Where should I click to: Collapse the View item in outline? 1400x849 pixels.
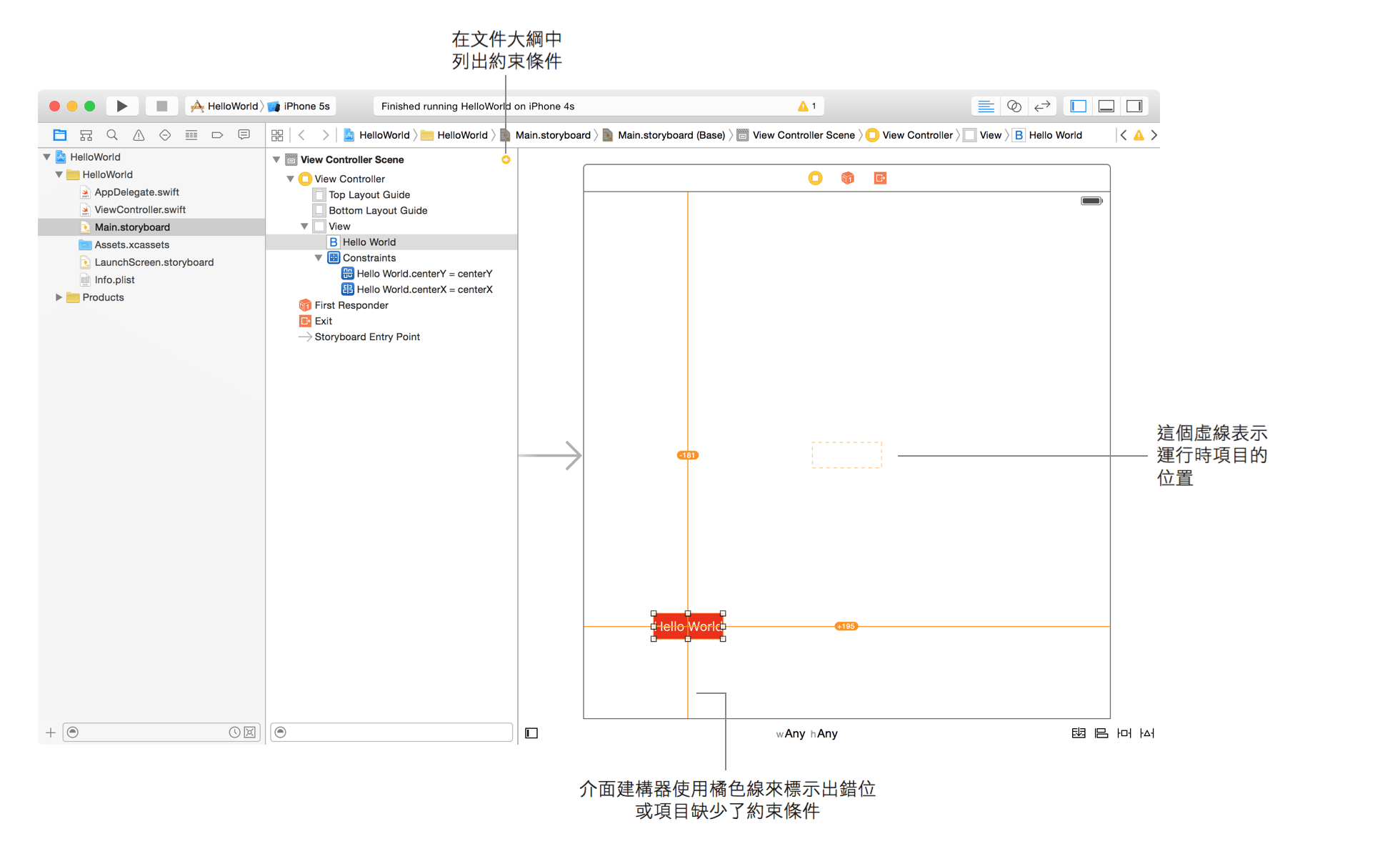305,227
